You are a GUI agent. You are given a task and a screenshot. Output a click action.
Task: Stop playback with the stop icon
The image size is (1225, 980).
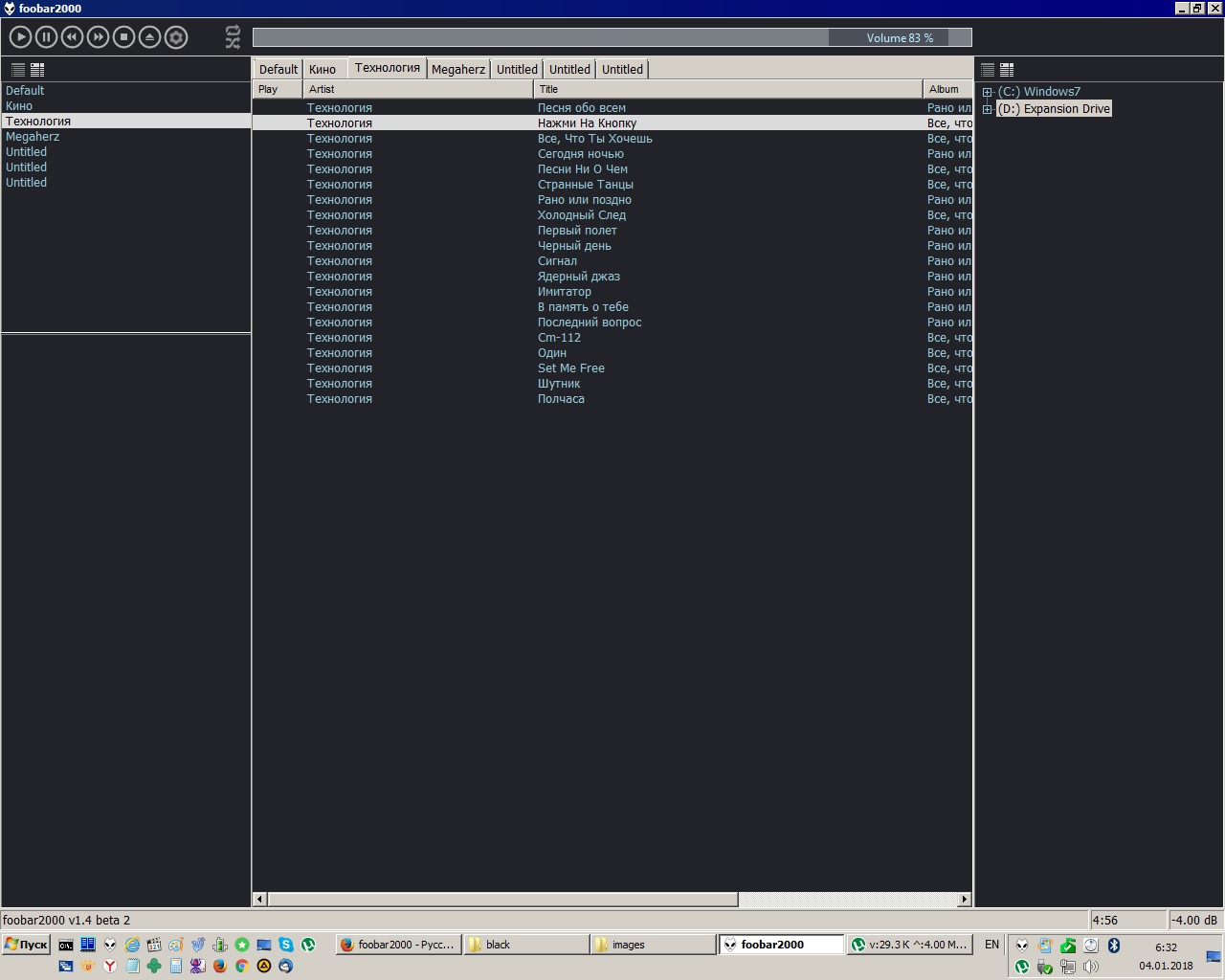[123, 37]
